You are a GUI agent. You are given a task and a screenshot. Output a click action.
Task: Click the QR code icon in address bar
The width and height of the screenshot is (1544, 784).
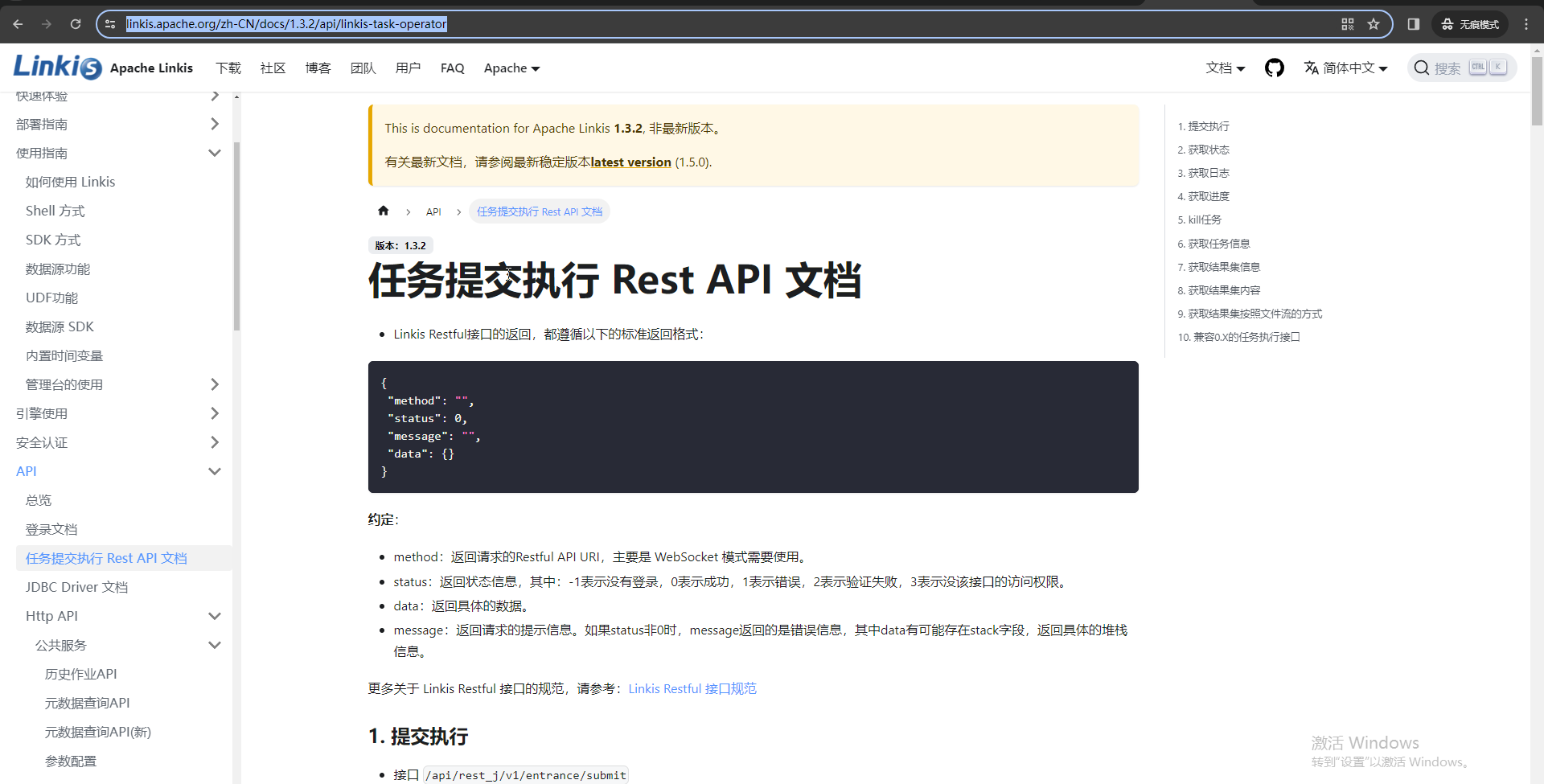(x=1348, y=24)
